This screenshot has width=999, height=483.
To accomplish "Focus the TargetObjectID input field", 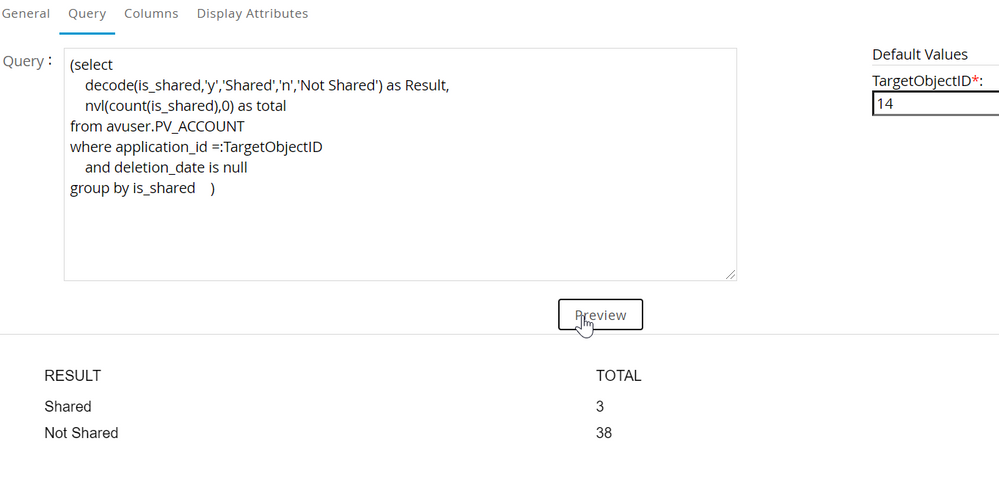I will pyautogui.click(x=935, y=103).
